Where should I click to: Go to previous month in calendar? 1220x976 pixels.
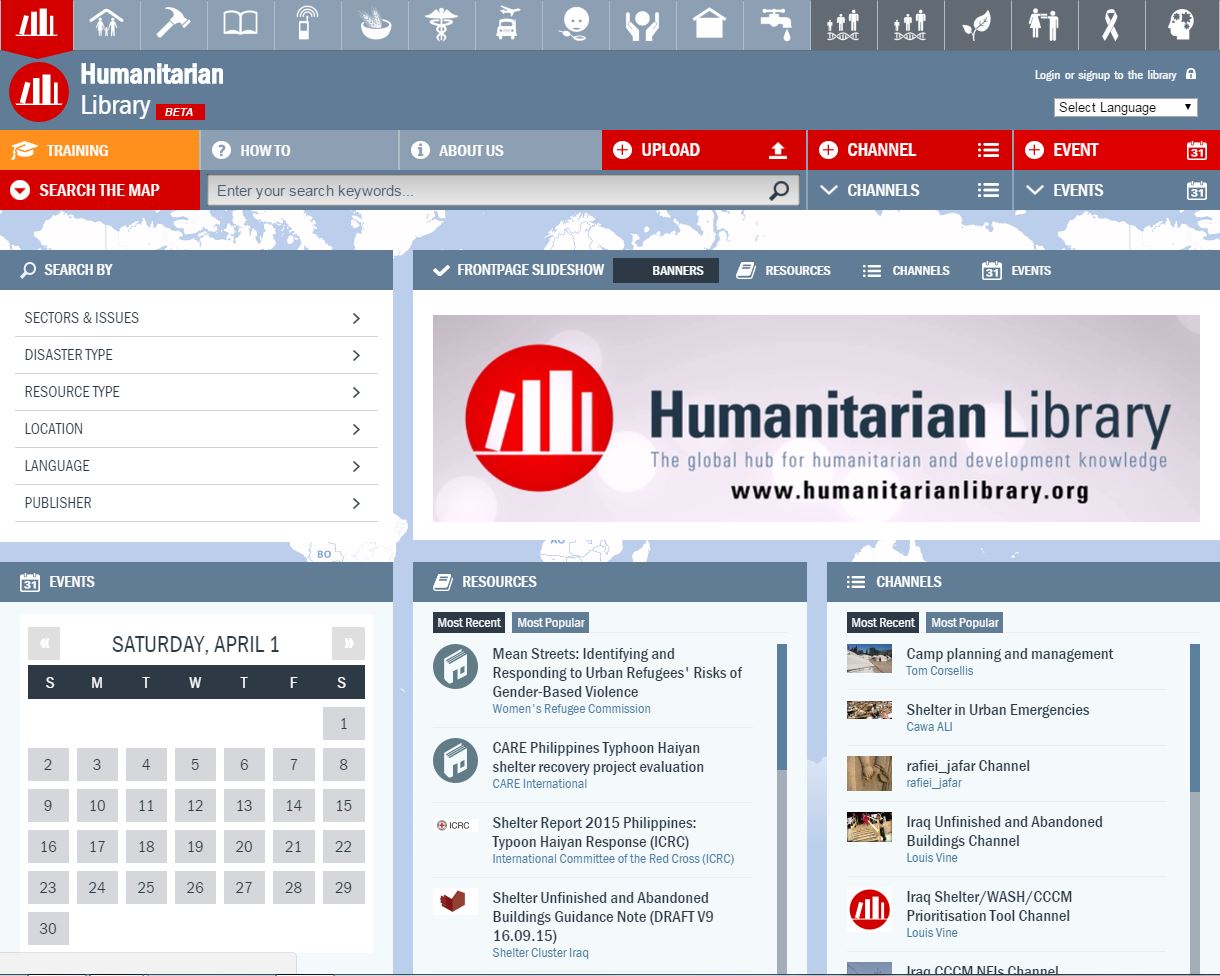[x=45, y=644]
